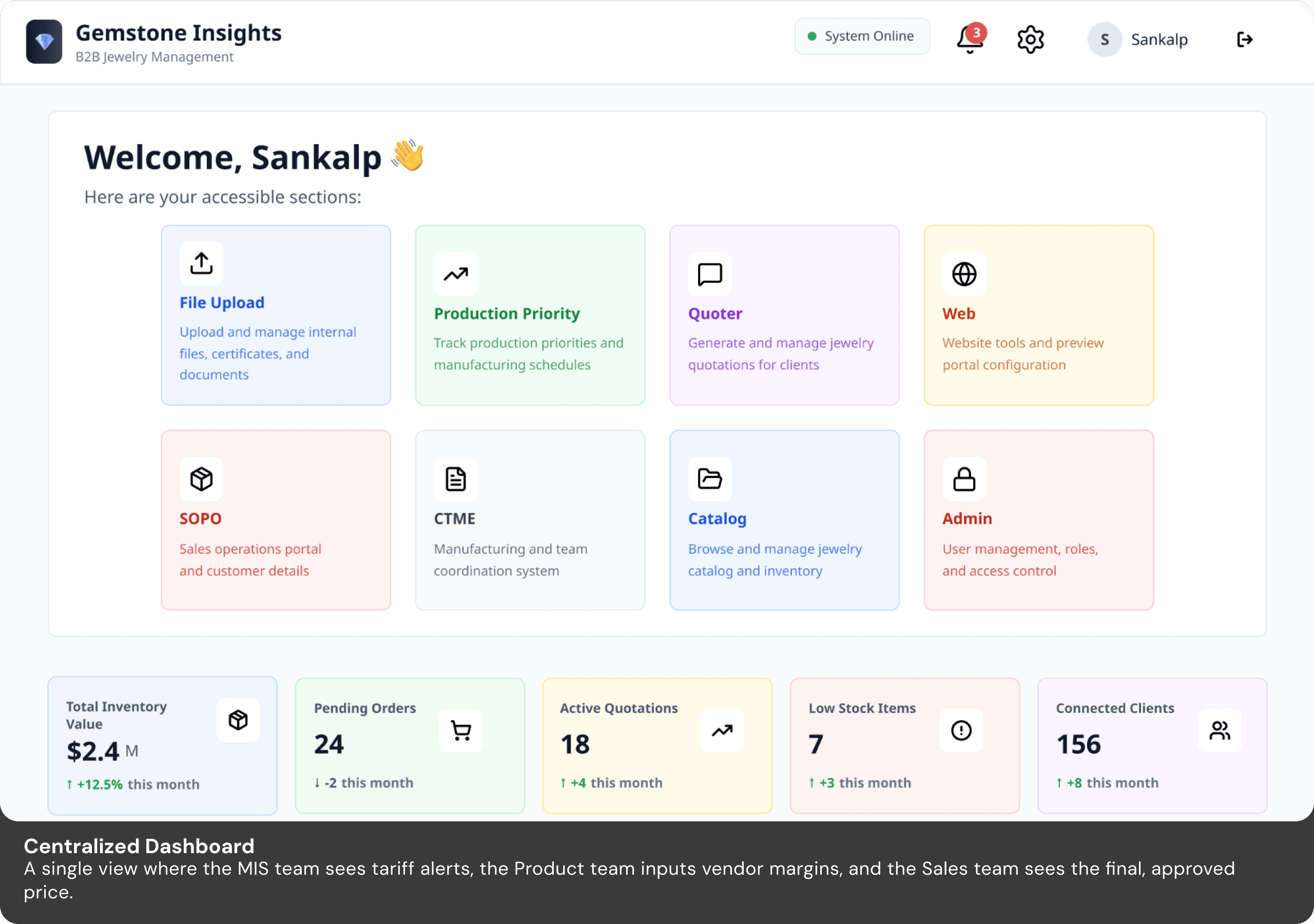The height and width of the screenshot is (924, 1314).
Task: Open settings via the gear icon
Action: (1030, 40)
